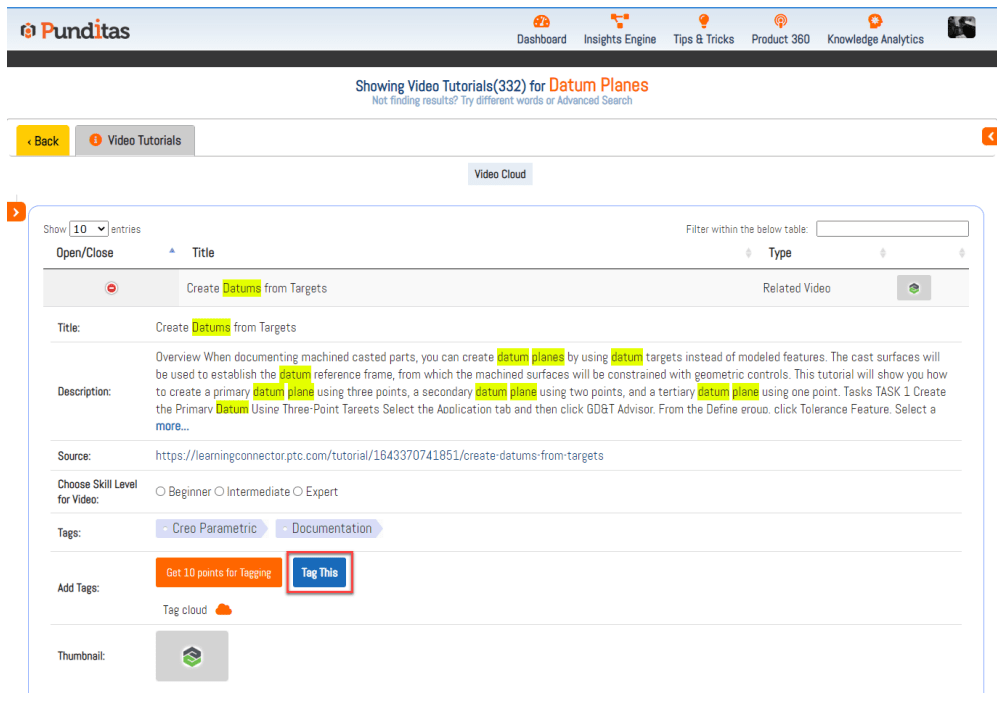
Task: Expand the left orange side panel arrow
Action: 16,212
